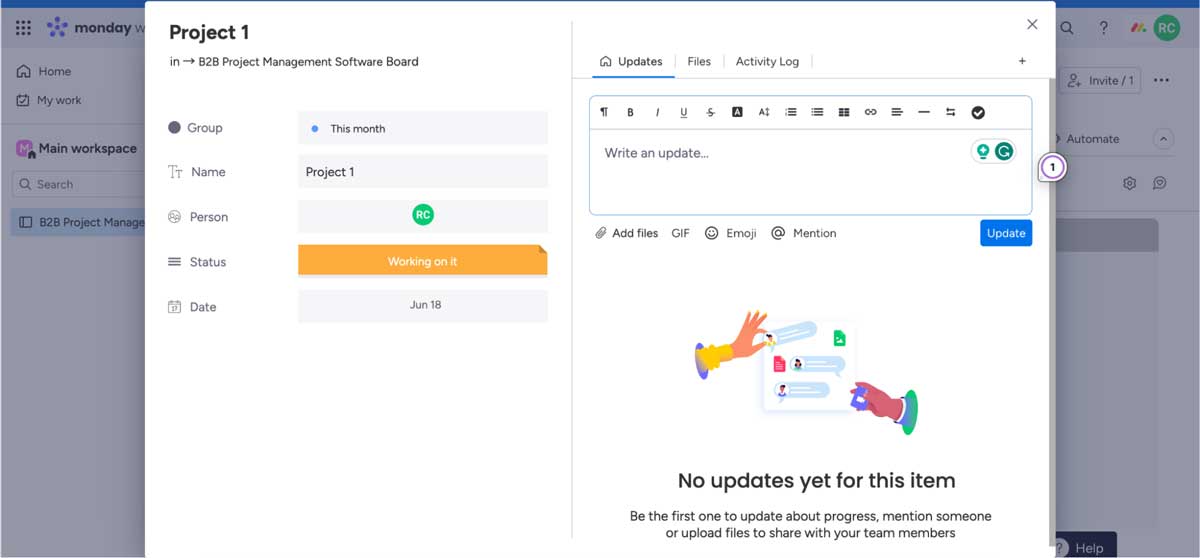1200x558 pixels.
Task: Switch to the Files tab
Action: (x=699, y=61)
